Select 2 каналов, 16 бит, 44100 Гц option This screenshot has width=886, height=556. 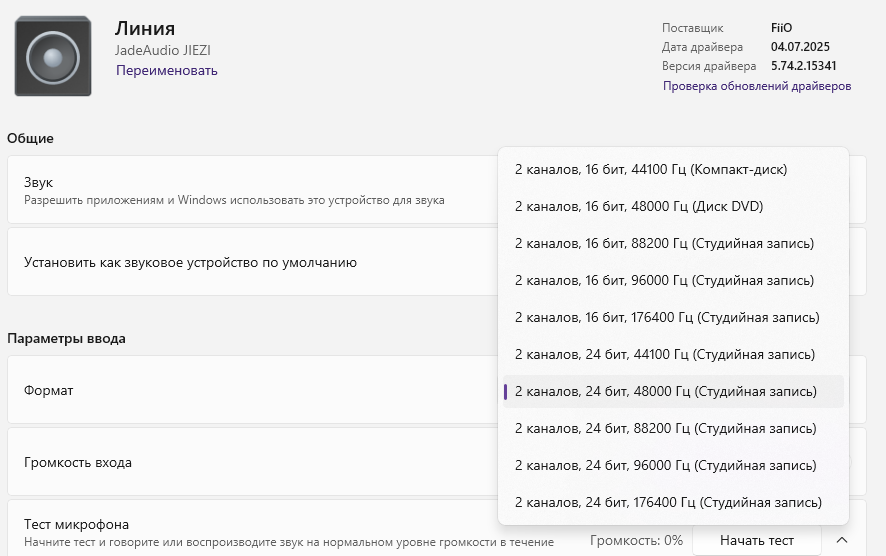650,170
